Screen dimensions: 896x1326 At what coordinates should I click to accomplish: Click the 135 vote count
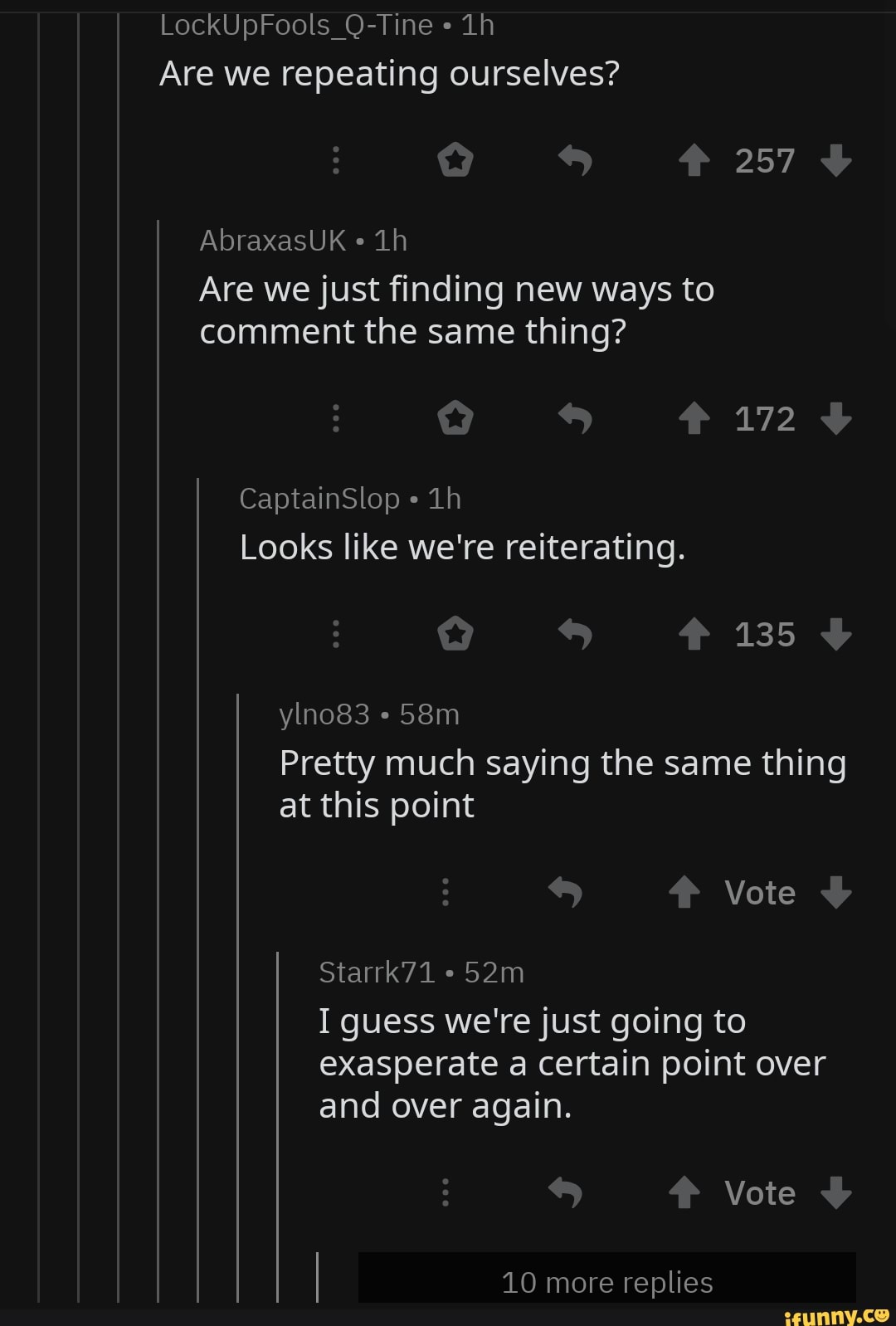(x=763, y=634)
